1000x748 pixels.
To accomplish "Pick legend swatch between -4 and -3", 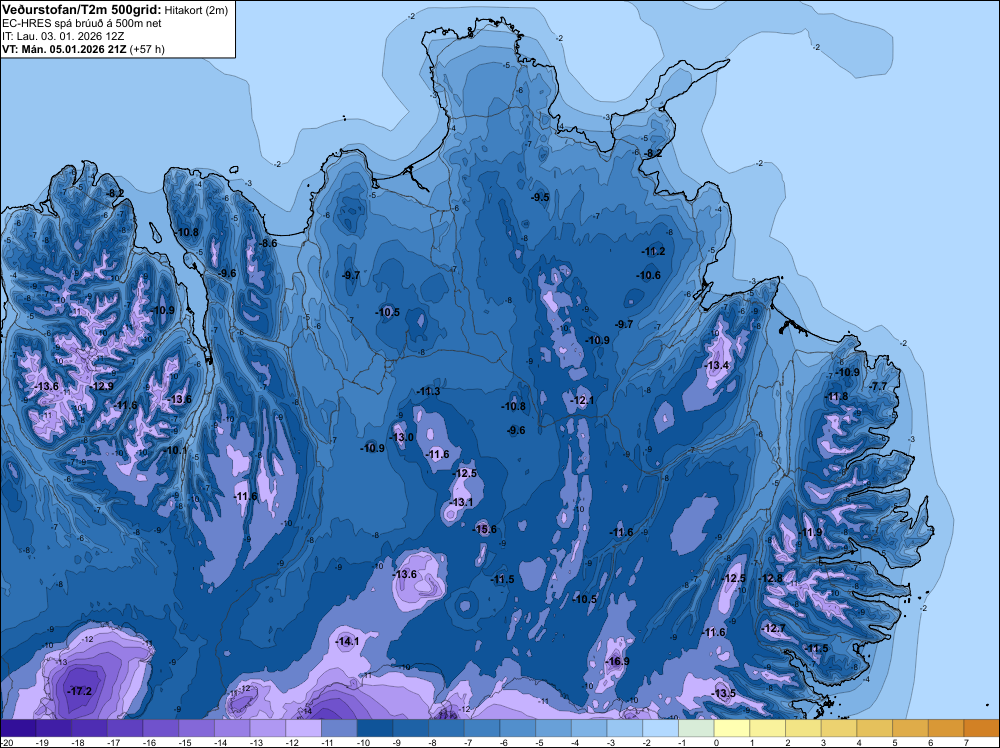I will click(x=589, y=728).
